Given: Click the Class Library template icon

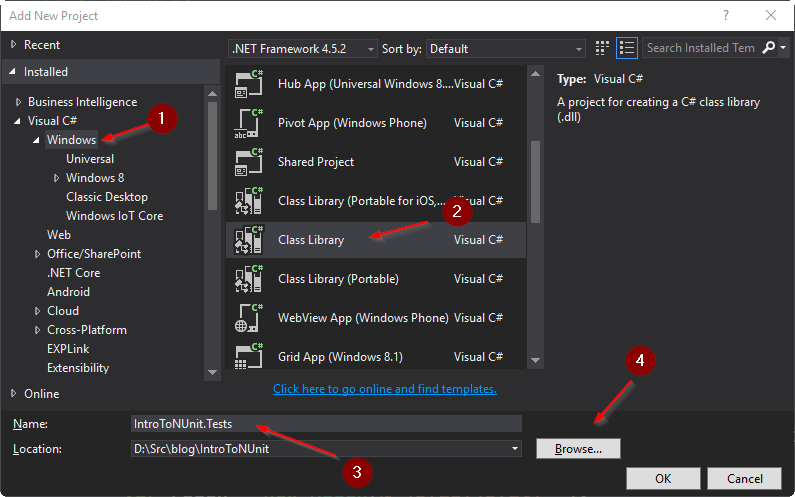Looking at the screenshot, I should coord(248,240).
